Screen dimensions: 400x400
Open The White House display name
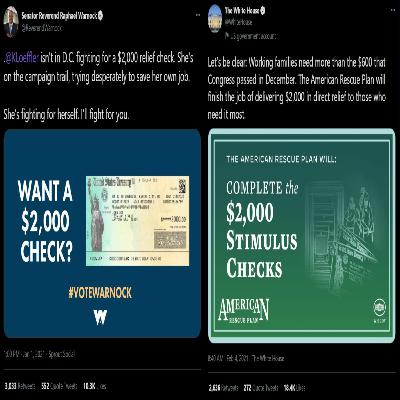[x=242, y=11]
